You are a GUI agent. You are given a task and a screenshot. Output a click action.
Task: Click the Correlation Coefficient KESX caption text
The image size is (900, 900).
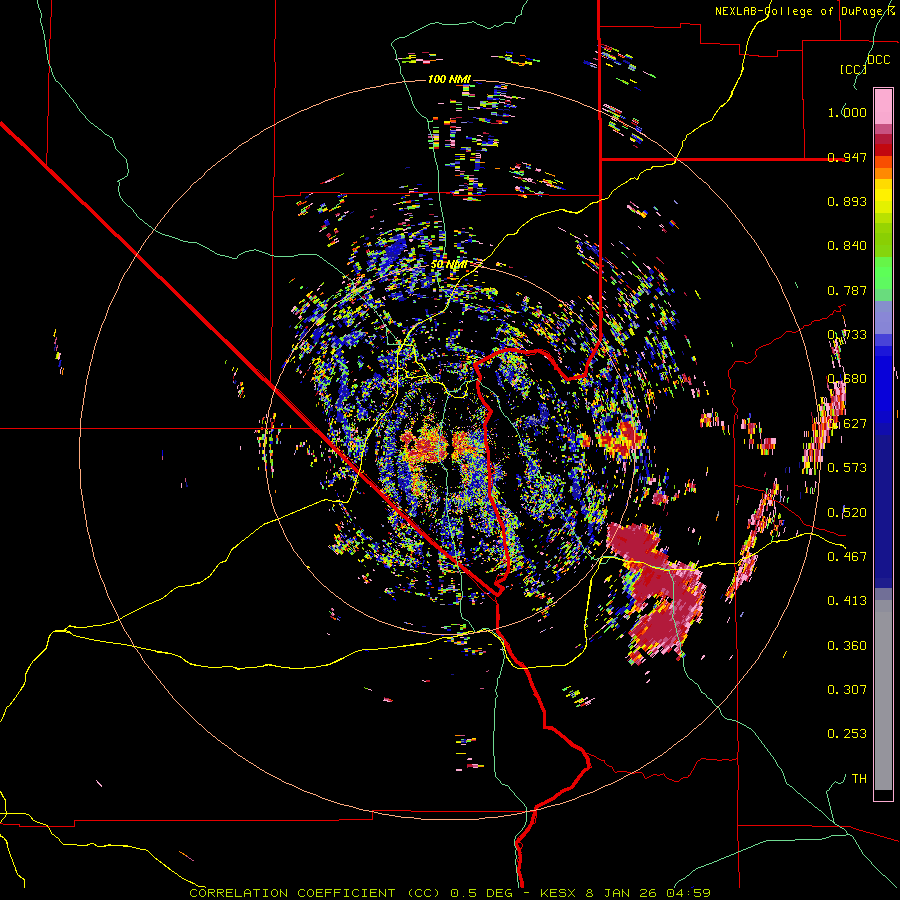pos(449,893)
